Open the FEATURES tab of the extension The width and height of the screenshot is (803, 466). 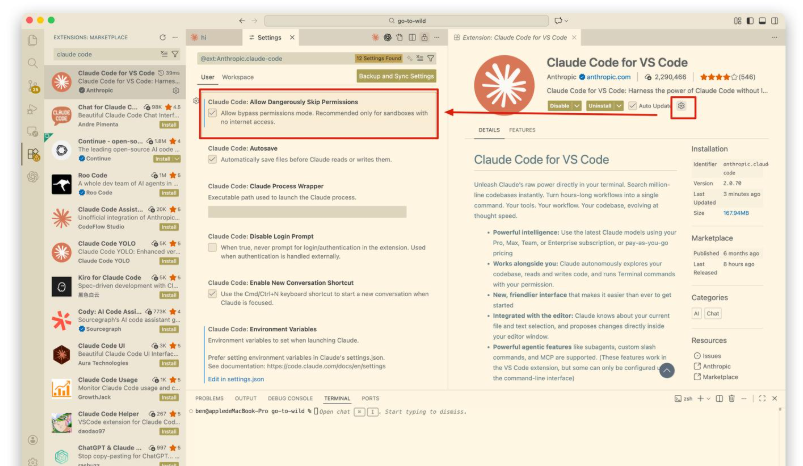[522, 130]
